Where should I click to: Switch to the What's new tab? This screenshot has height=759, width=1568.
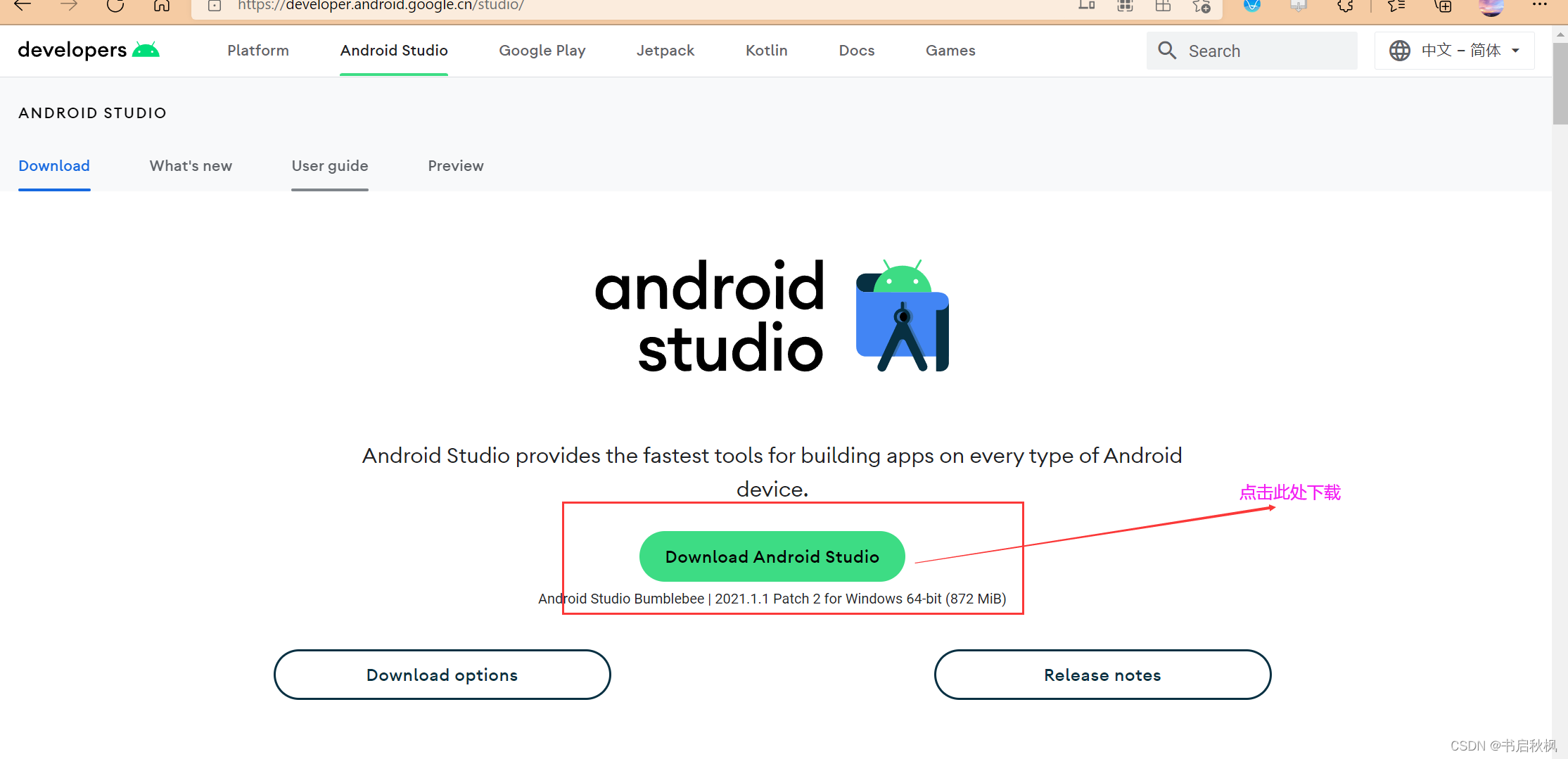click(191, 166)
